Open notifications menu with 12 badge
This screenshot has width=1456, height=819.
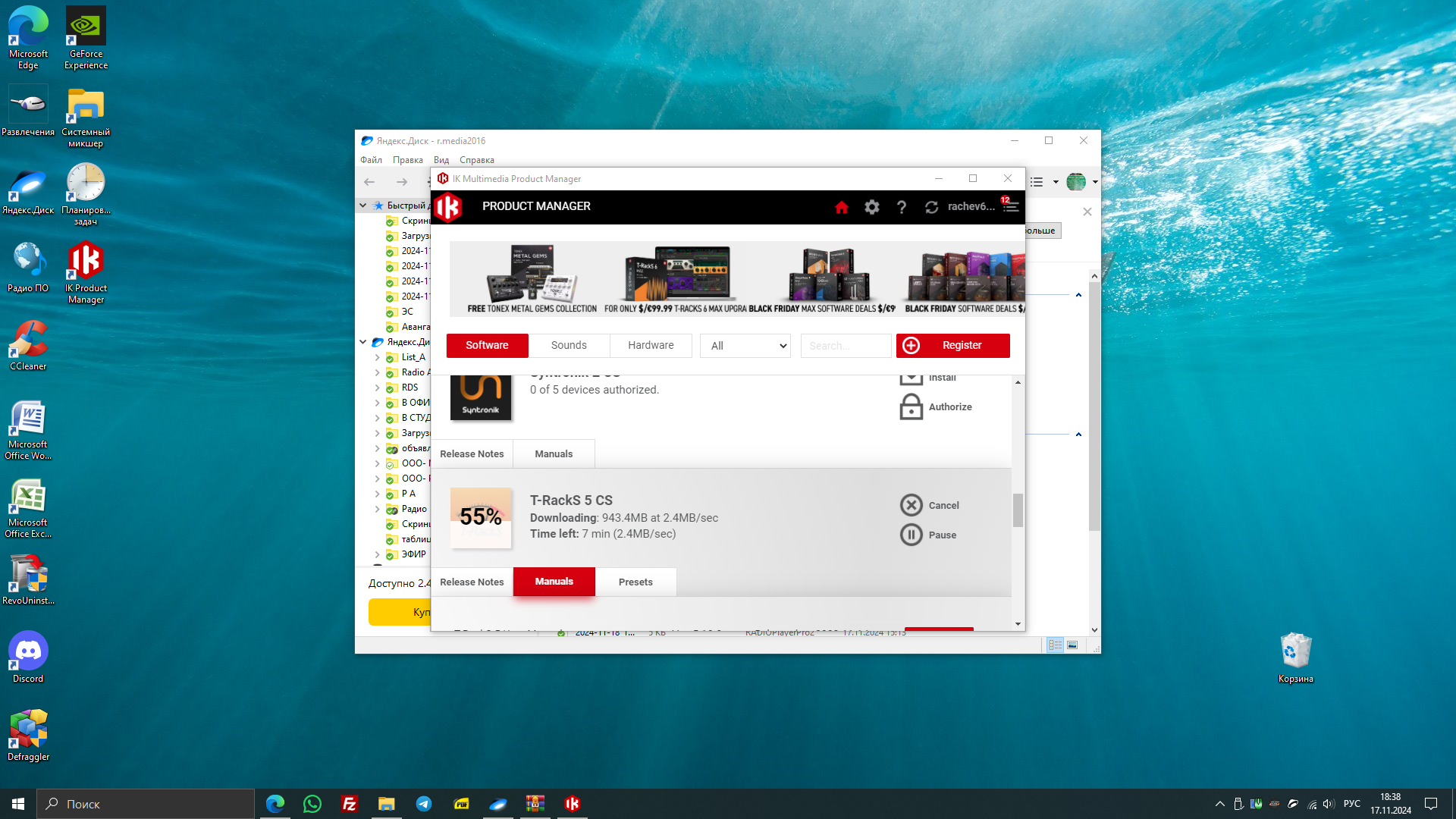pos(1010,206)
